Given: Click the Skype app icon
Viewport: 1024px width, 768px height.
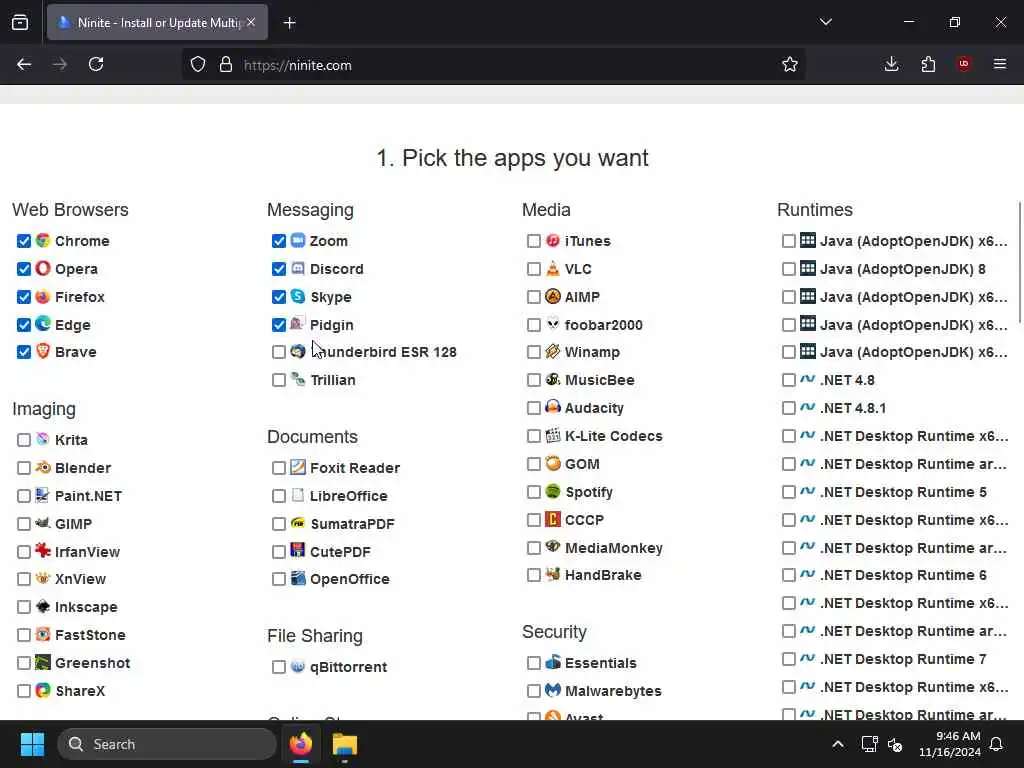Looking at the screenshot, I should coord(298,296).
